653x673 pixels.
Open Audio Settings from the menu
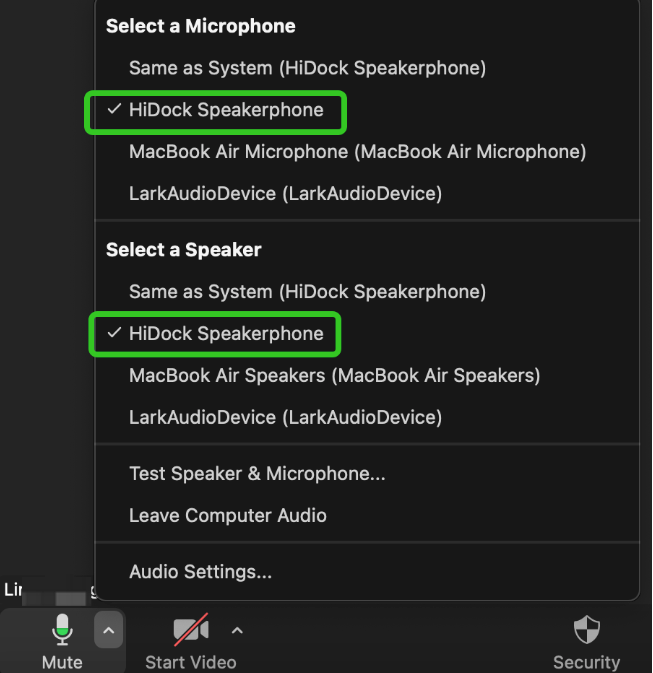pos(200,572)
